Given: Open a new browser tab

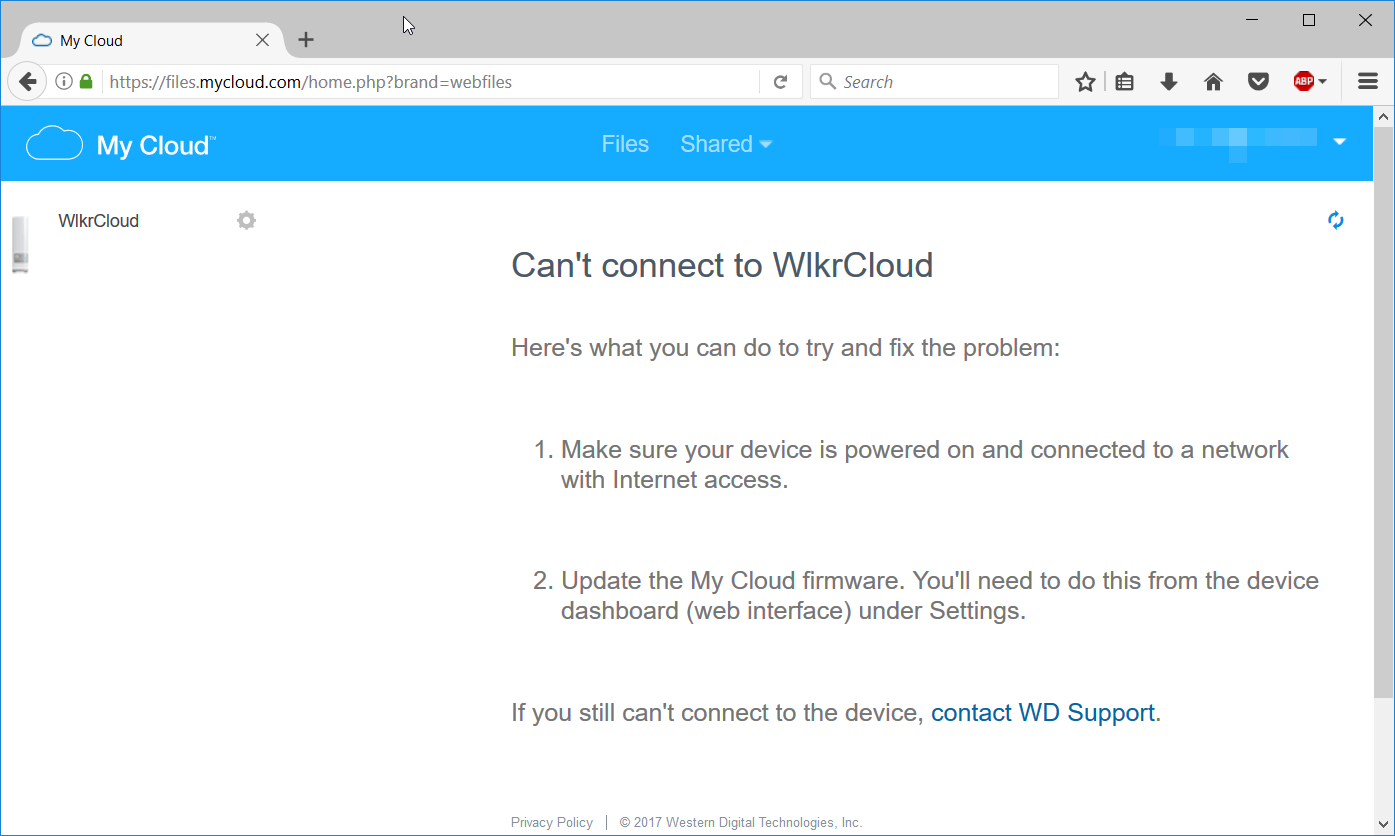Looking at the screenshot, I should pos(306,40).
